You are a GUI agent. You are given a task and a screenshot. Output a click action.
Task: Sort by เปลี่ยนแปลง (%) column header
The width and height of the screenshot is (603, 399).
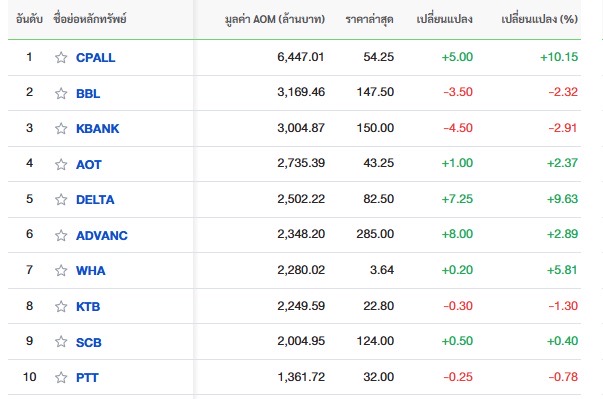pyautogui.click(x=540, y=19)
